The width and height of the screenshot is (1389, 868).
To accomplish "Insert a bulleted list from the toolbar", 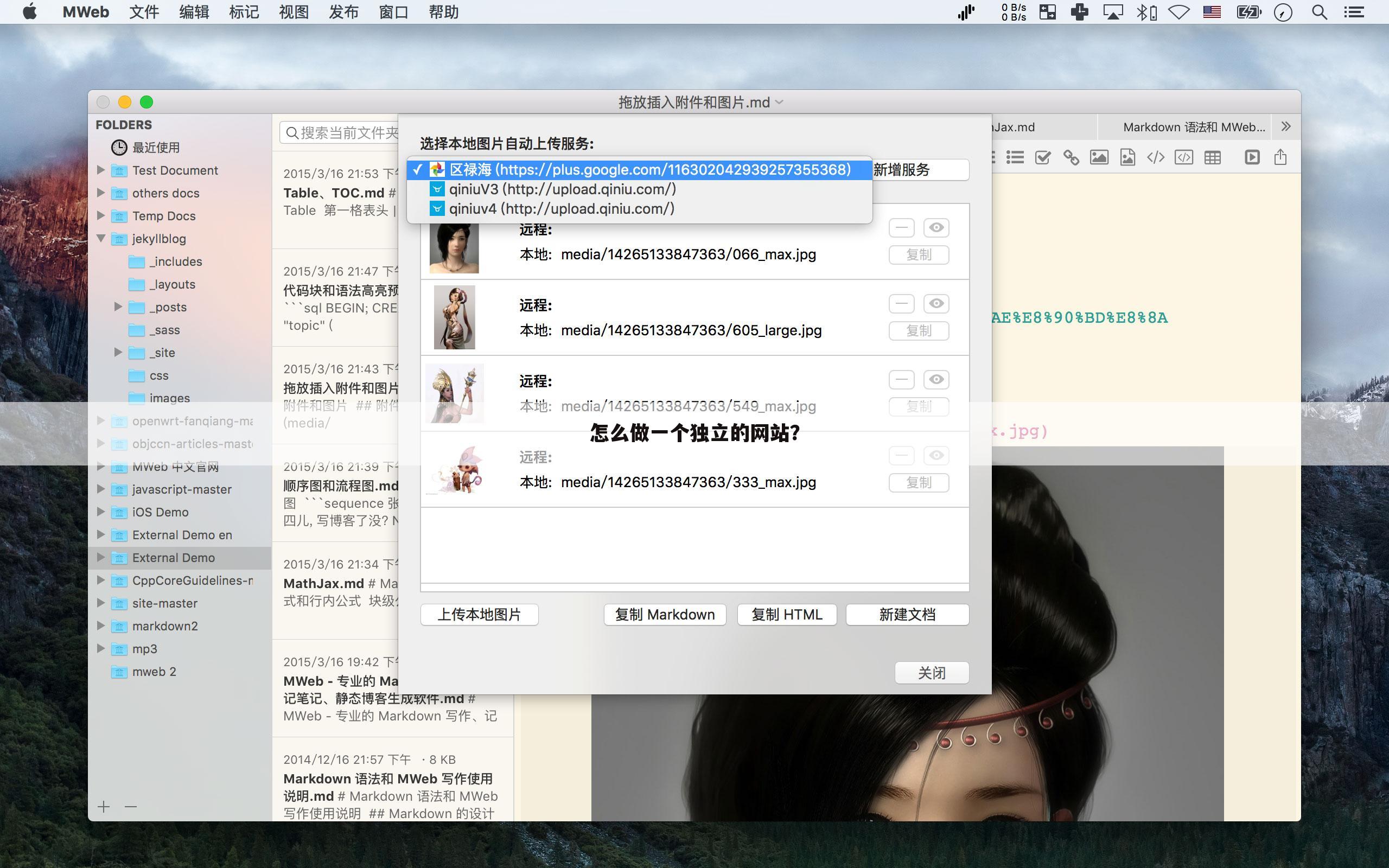I will [x=1015, y=157].
